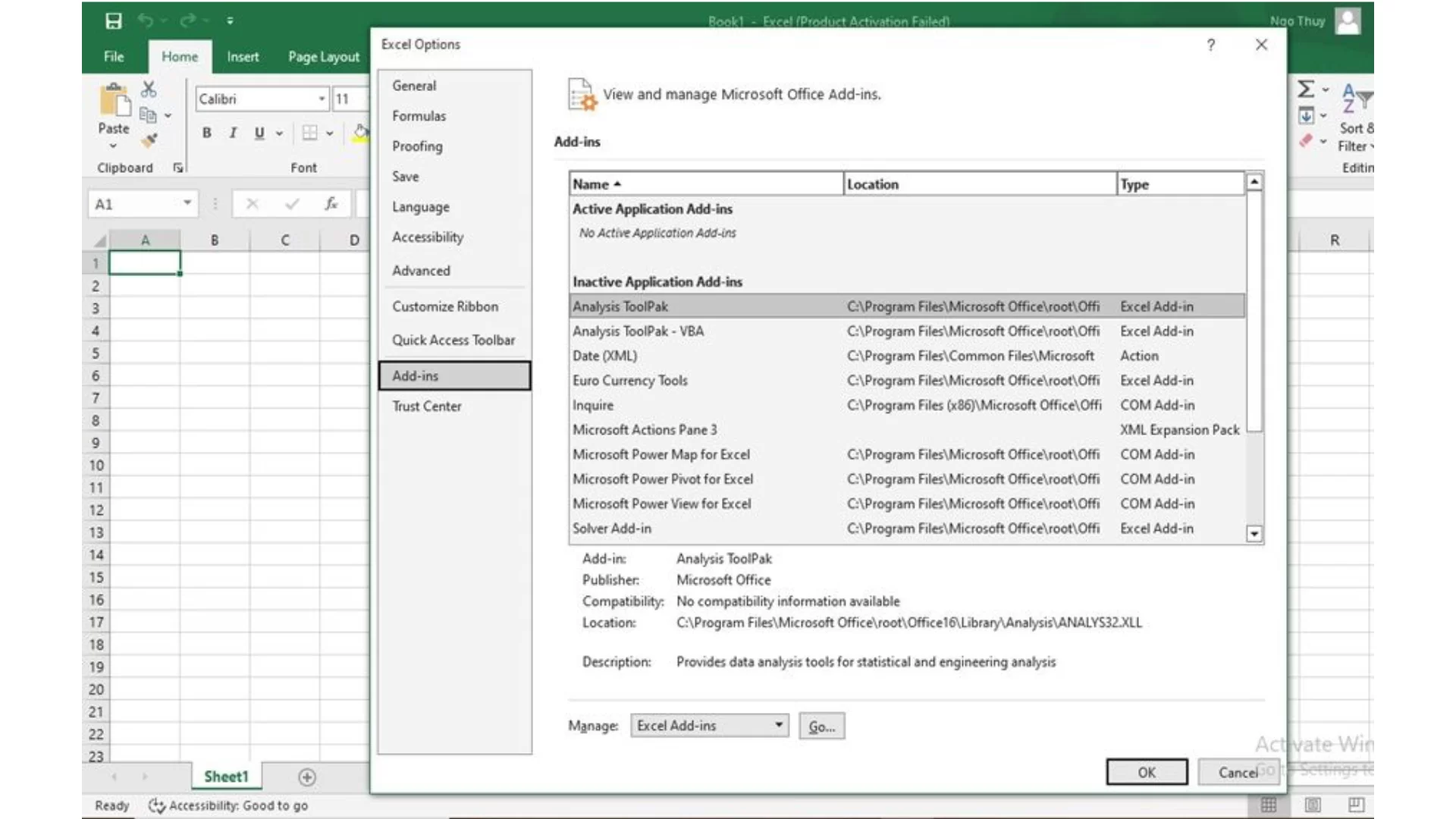This screenshot has width=1456, height=819.
Task: Click the Insert Function fx icon
Action: coord(331,204)
